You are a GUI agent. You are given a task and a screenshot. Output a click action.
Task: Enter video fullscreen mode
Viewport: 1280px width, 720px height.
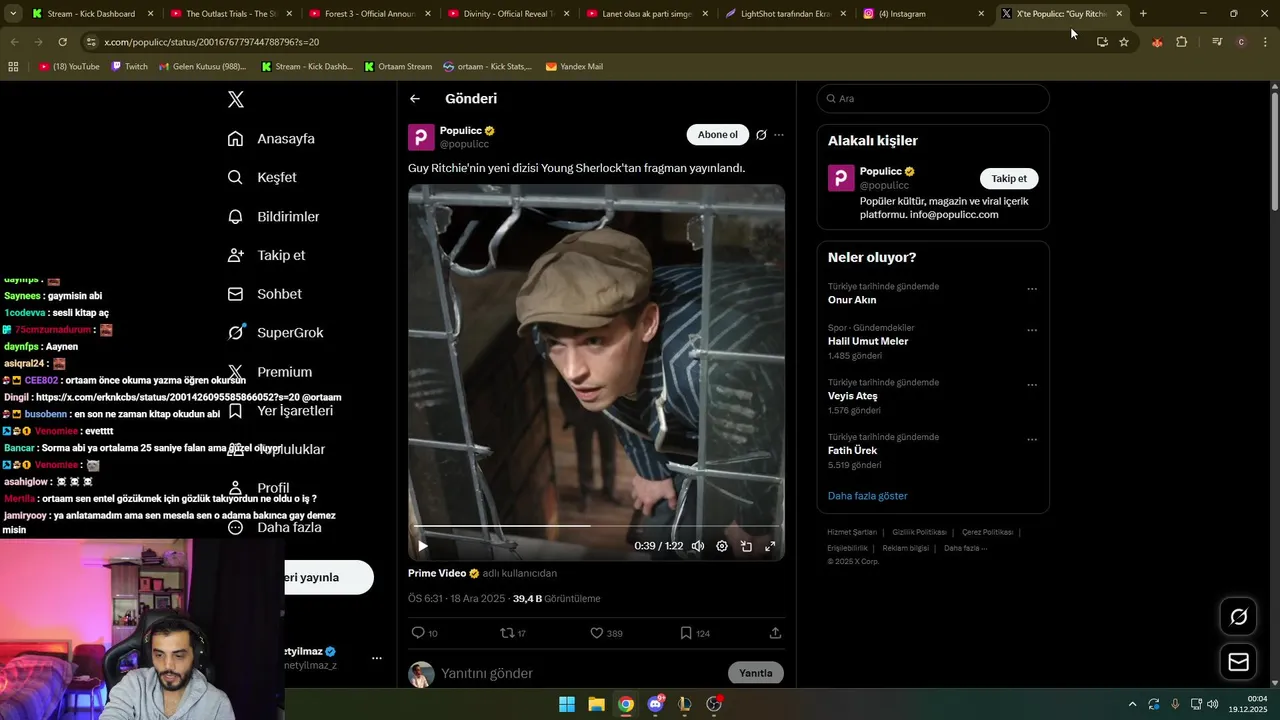pos(770,546)
